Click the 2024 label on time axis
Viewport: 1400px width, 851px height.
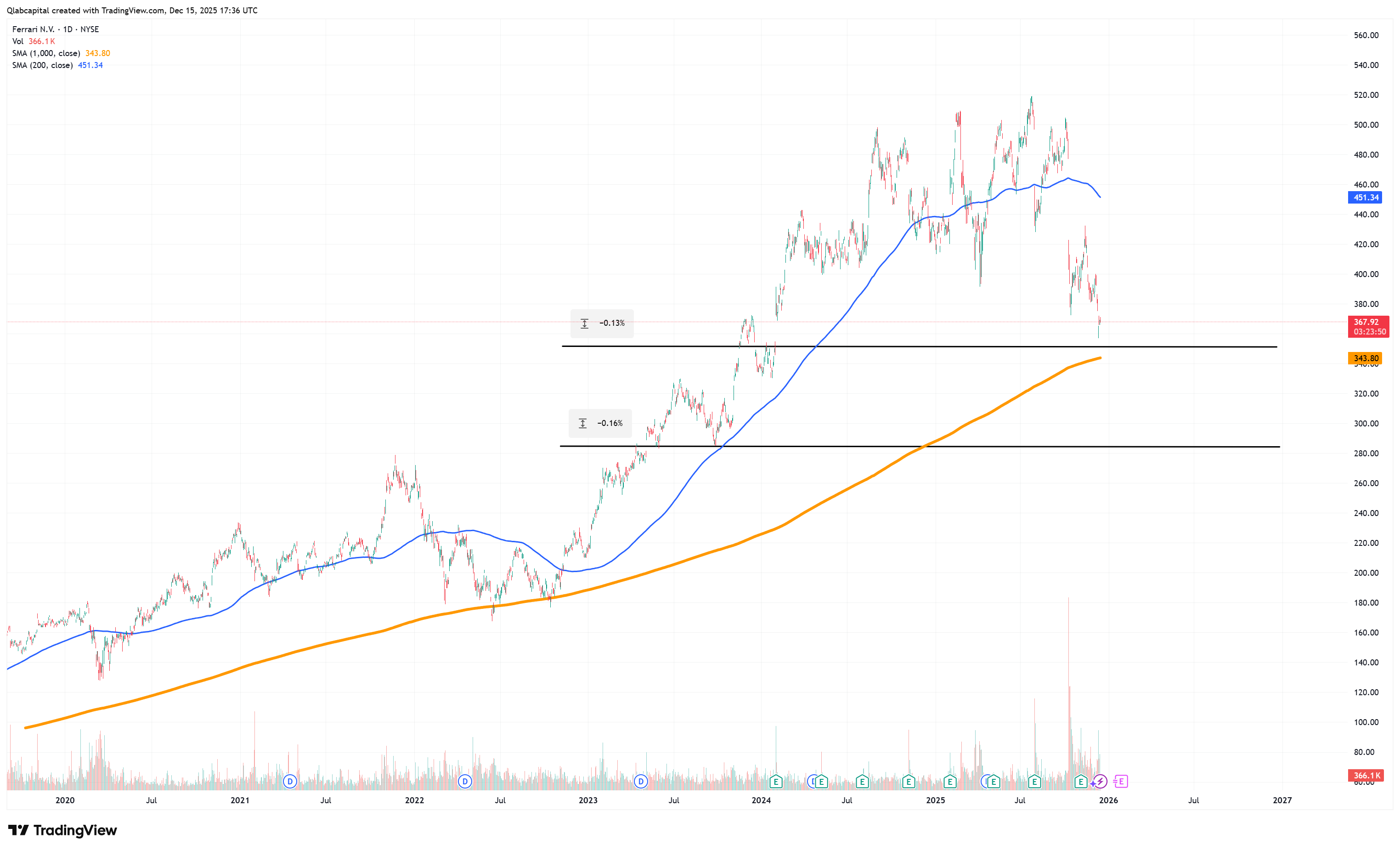(761, 800)
